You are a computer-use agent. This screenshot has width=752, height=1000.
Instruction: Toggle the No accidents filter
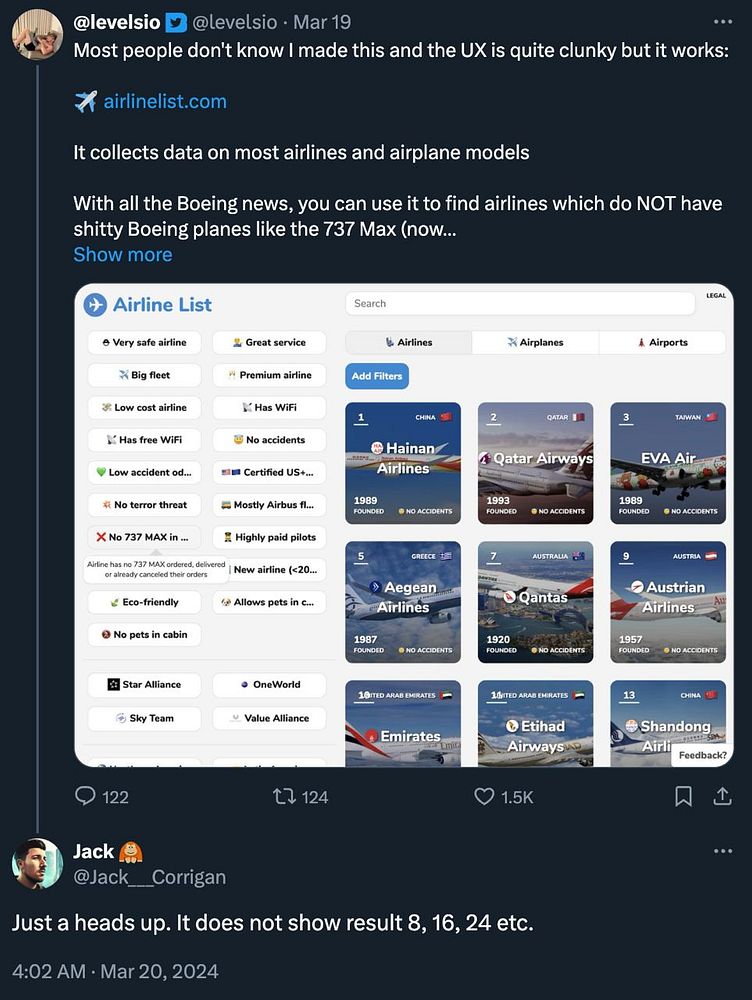(269, 439)
